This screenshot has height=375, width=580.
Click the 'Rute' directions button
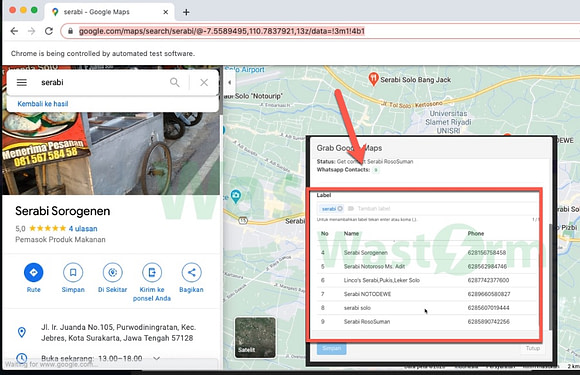(x=34, y=273)
